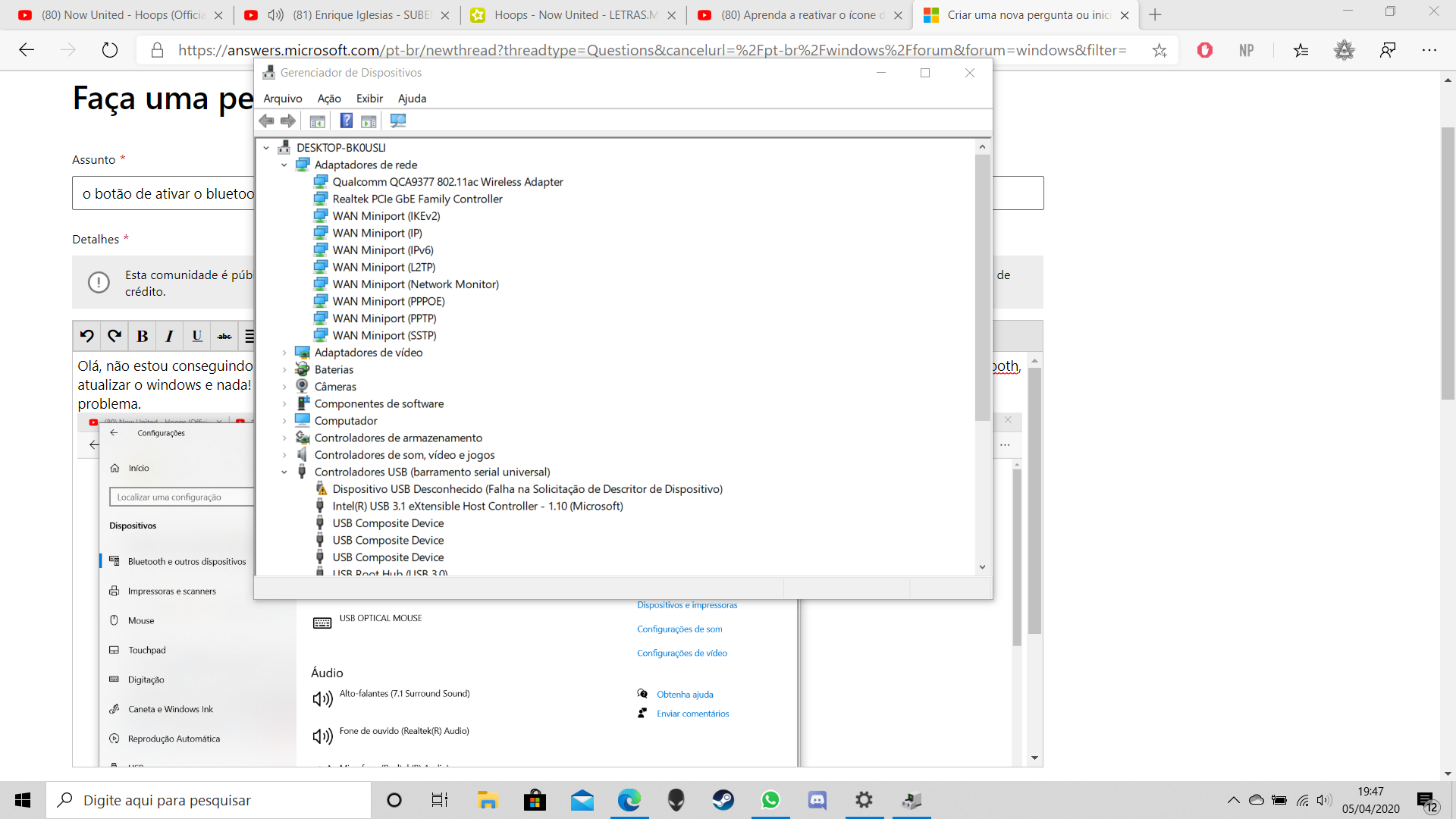Click the bold formatting button in editor
The image size is (1456, 819).
[x=142, y=336]
